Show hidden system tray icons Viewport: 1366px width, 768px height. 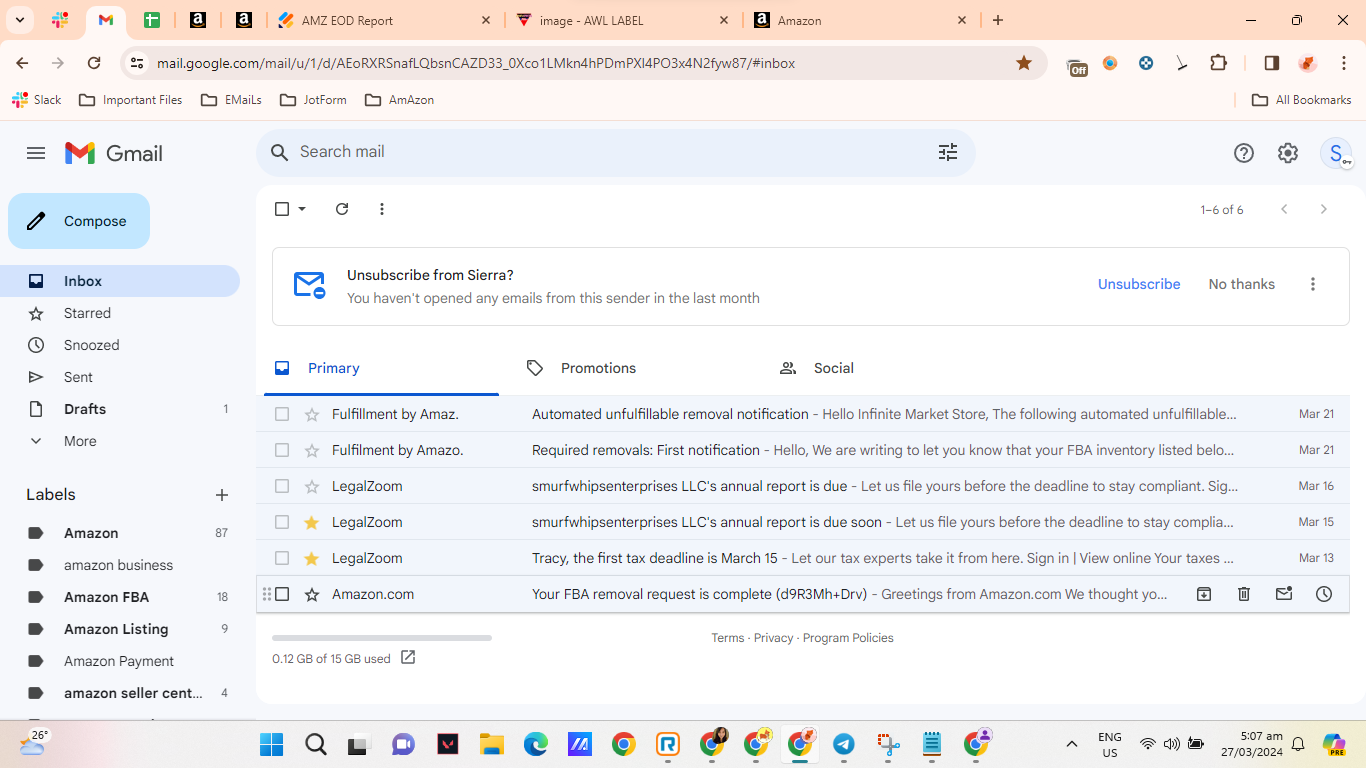coord(1072,744)
